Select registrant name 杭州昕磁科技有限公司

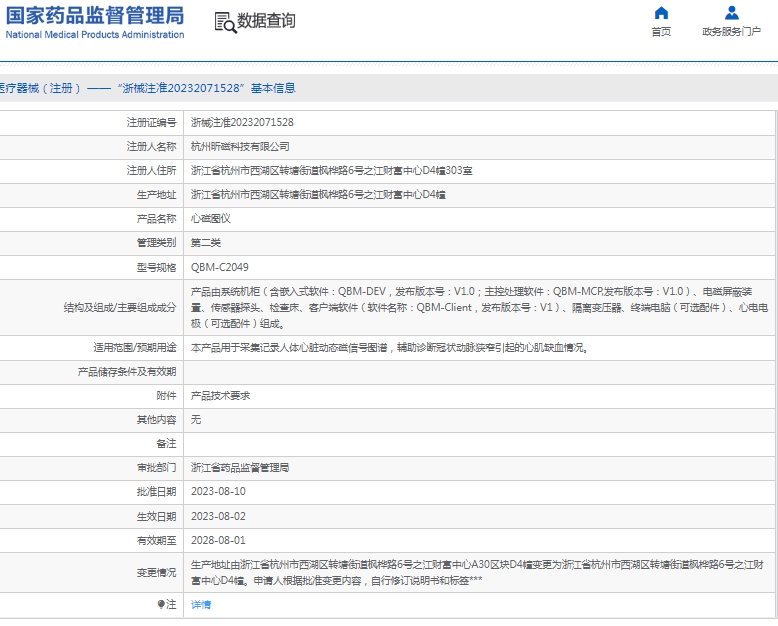[240, 147]
